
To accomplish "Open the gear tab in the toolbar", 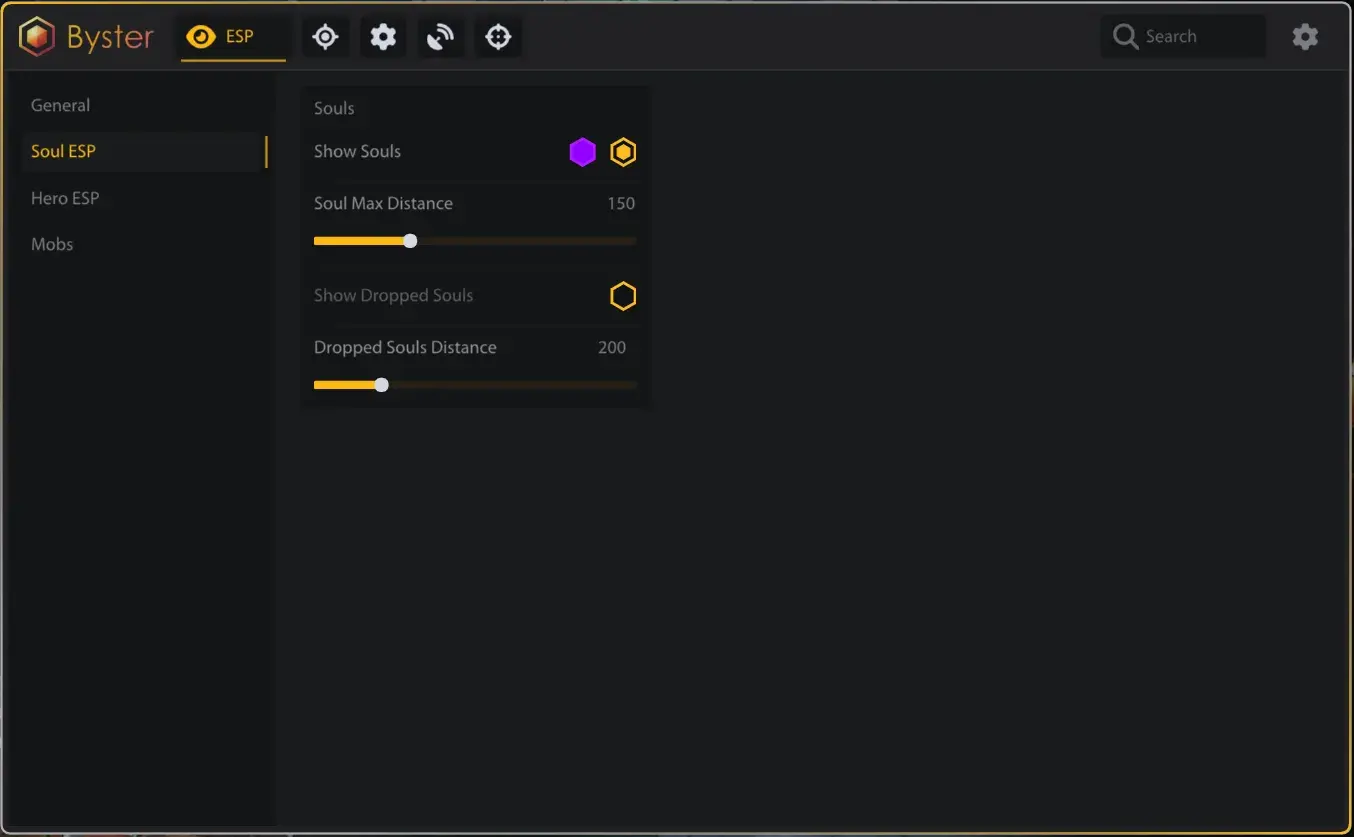I will coord(383,37).
